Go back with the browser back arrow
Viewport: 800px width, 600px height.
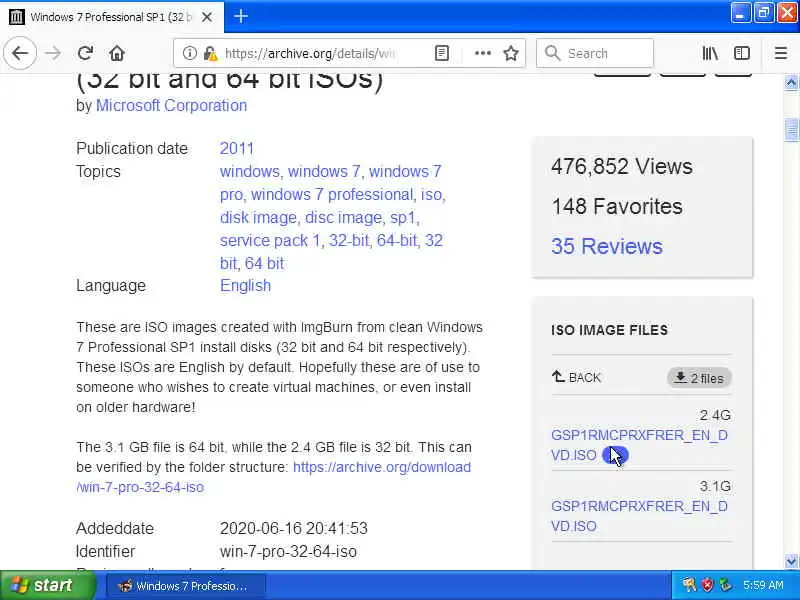(20, 53)
